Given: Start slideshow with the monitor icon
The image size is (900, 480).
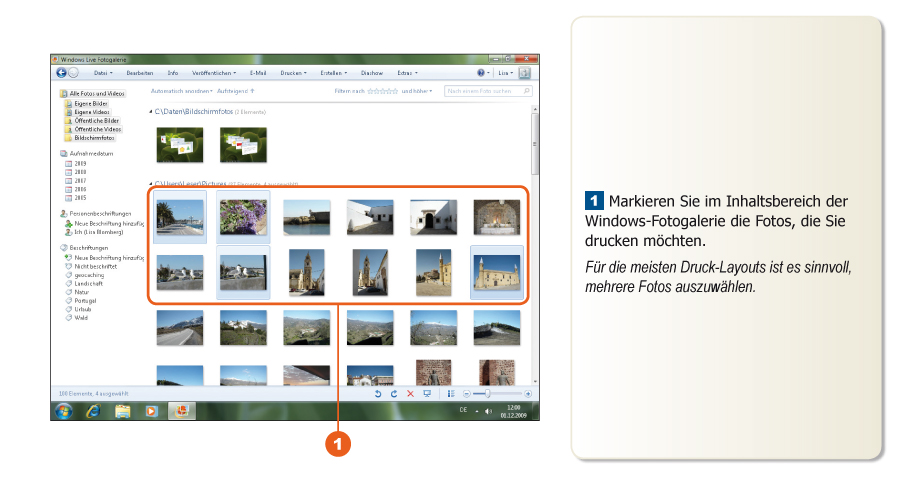Looking at the screenshot, I should [x=427, y=394].
